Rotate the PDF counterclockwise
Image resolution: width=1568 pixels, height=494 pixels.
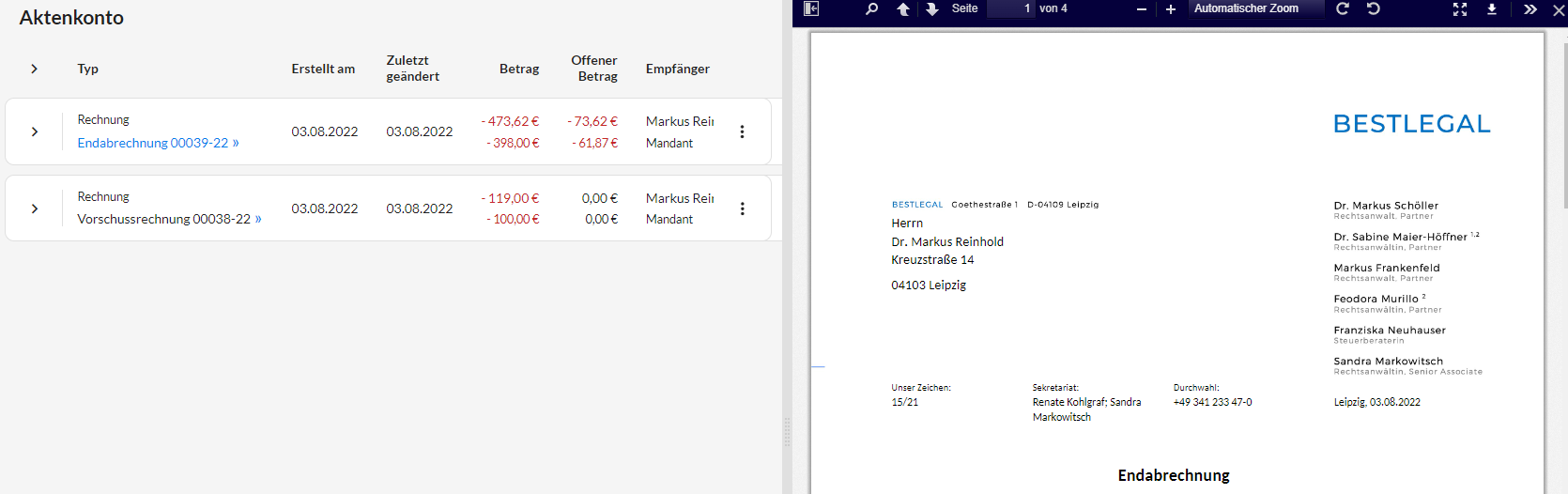click(1374, 8)
